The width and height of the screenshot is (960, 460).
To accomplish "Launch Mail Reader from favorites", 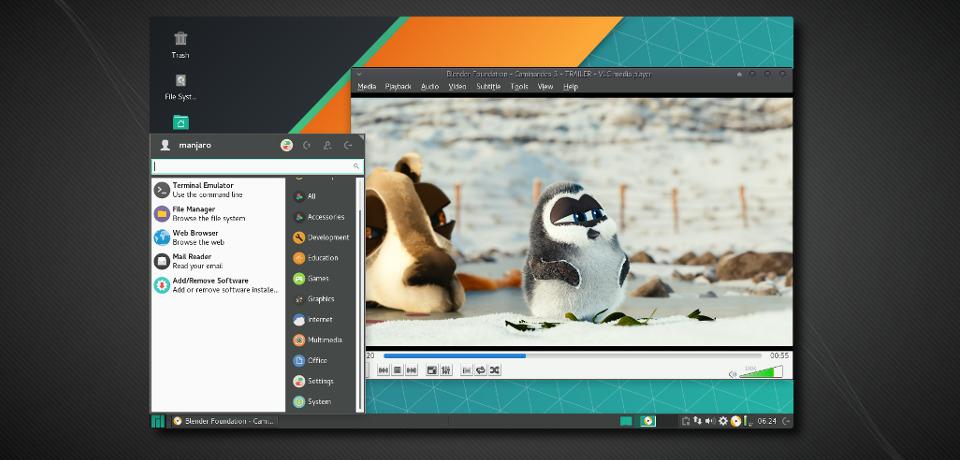I will point(218,262).
